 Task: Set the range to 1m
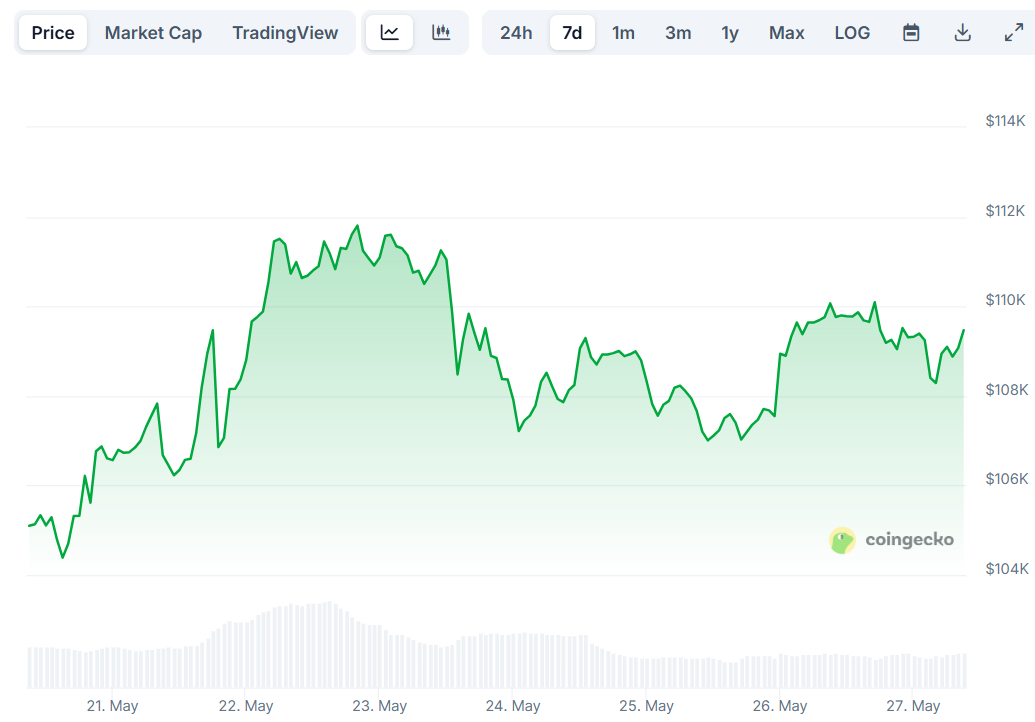point(623,32)
